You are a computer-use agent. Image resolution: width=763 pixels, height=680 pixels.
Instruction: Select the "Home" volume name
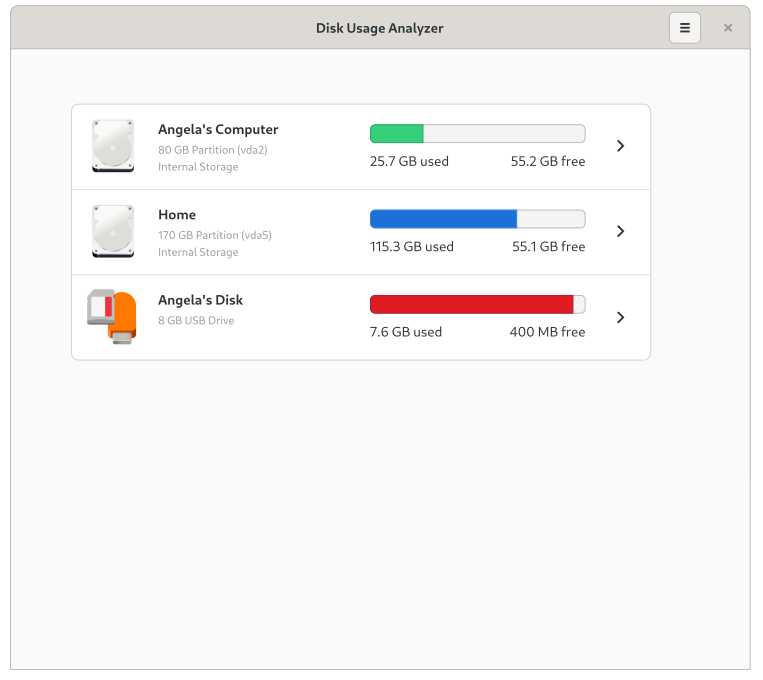(177, 214)
